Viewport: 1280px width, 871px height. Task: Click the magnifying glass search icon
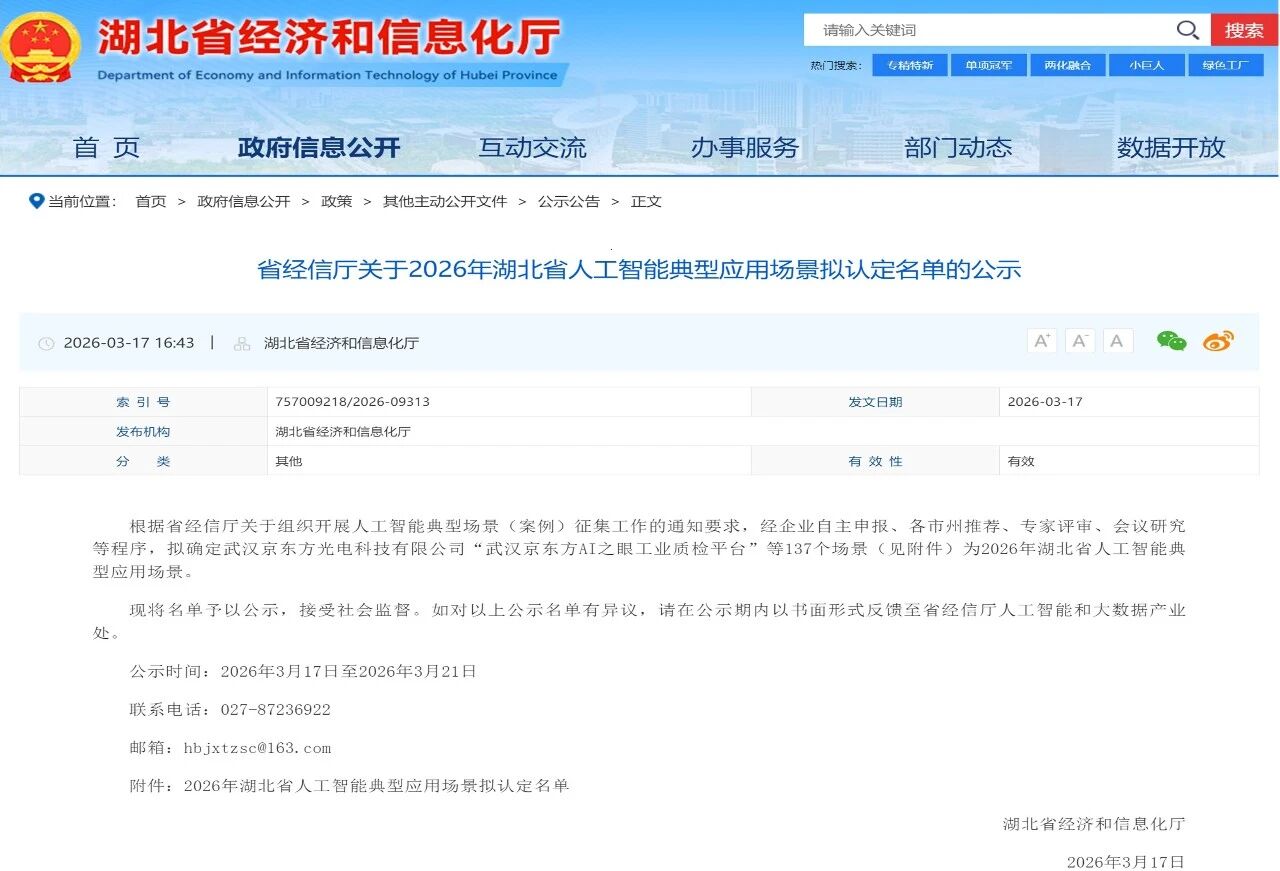(x=1187, y=30)
